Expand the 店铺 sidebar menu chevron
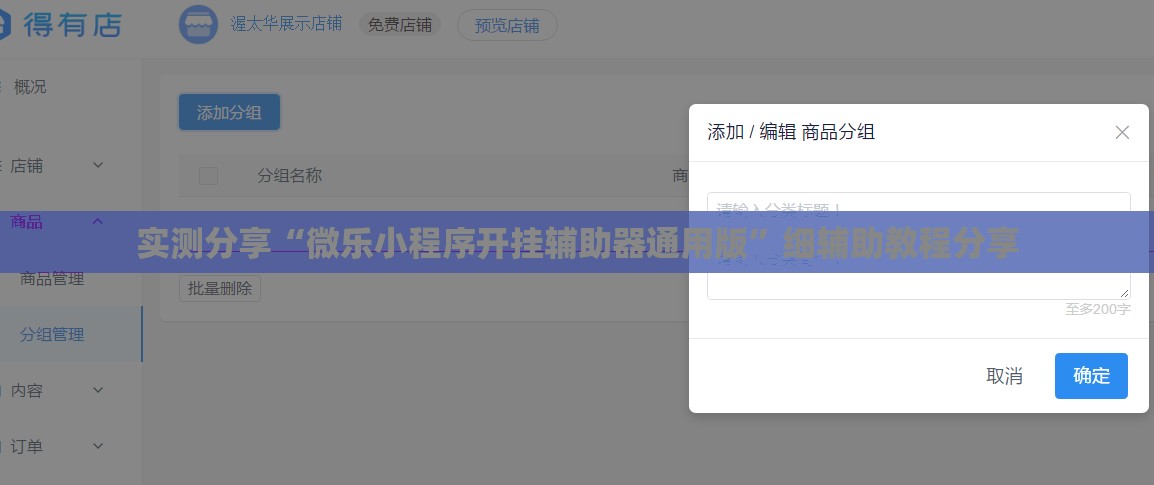The height and width of the screenshot is (485, 1154). click(x=98, y=166)
